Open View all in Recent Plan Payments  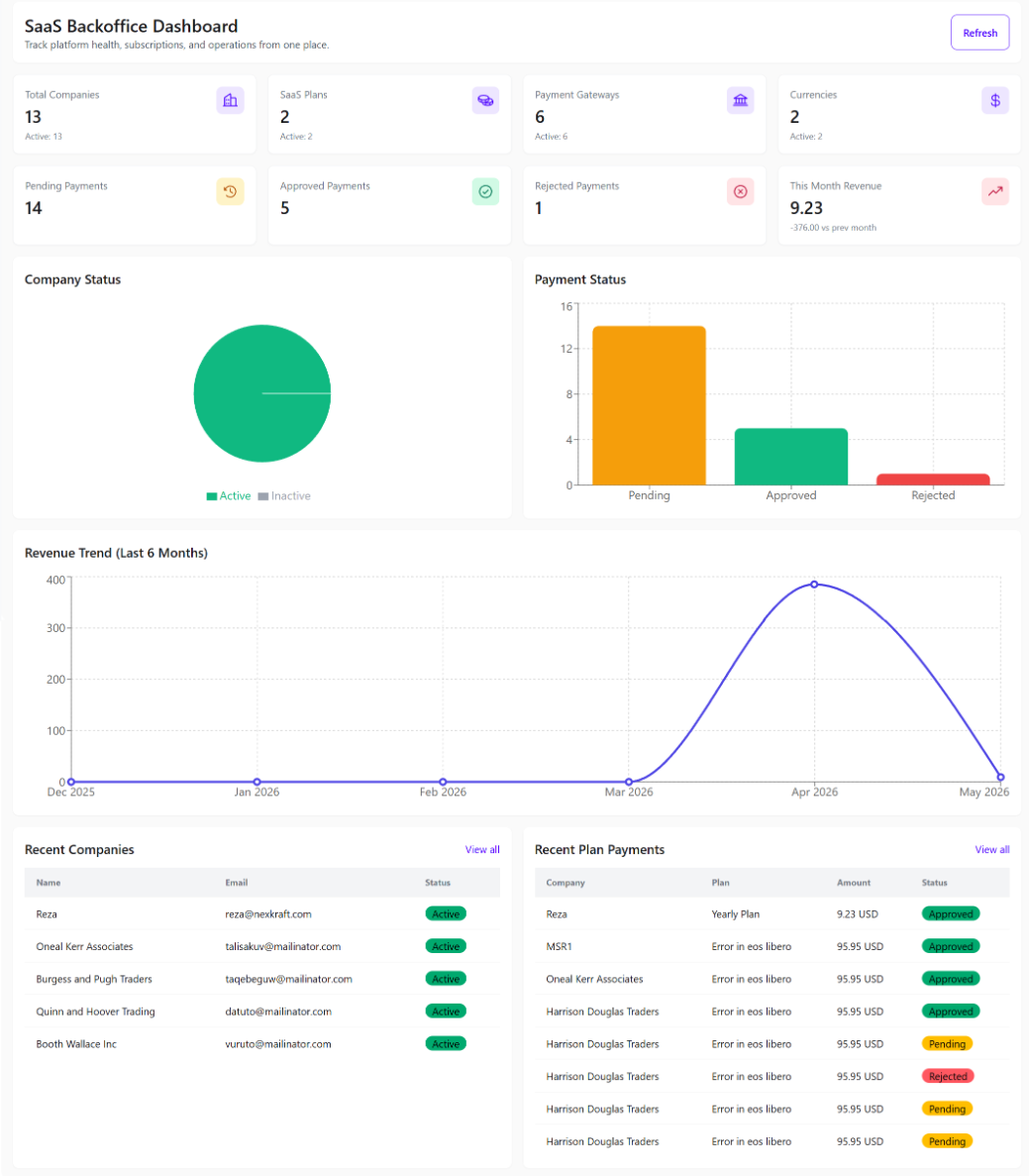coord(992,850)
